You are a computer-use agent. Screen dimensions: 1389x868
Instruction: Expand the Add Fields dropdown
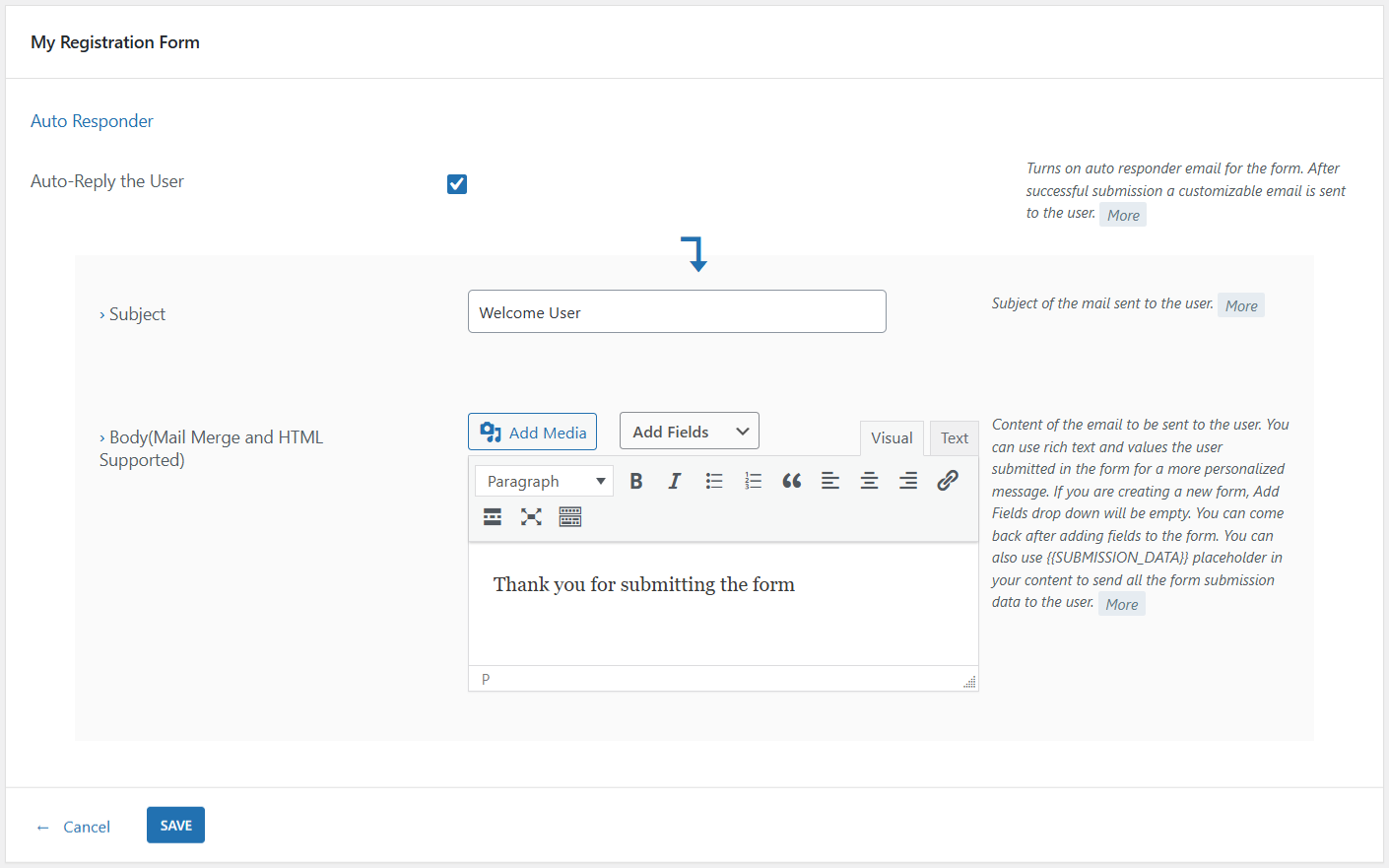pos(690,432)
